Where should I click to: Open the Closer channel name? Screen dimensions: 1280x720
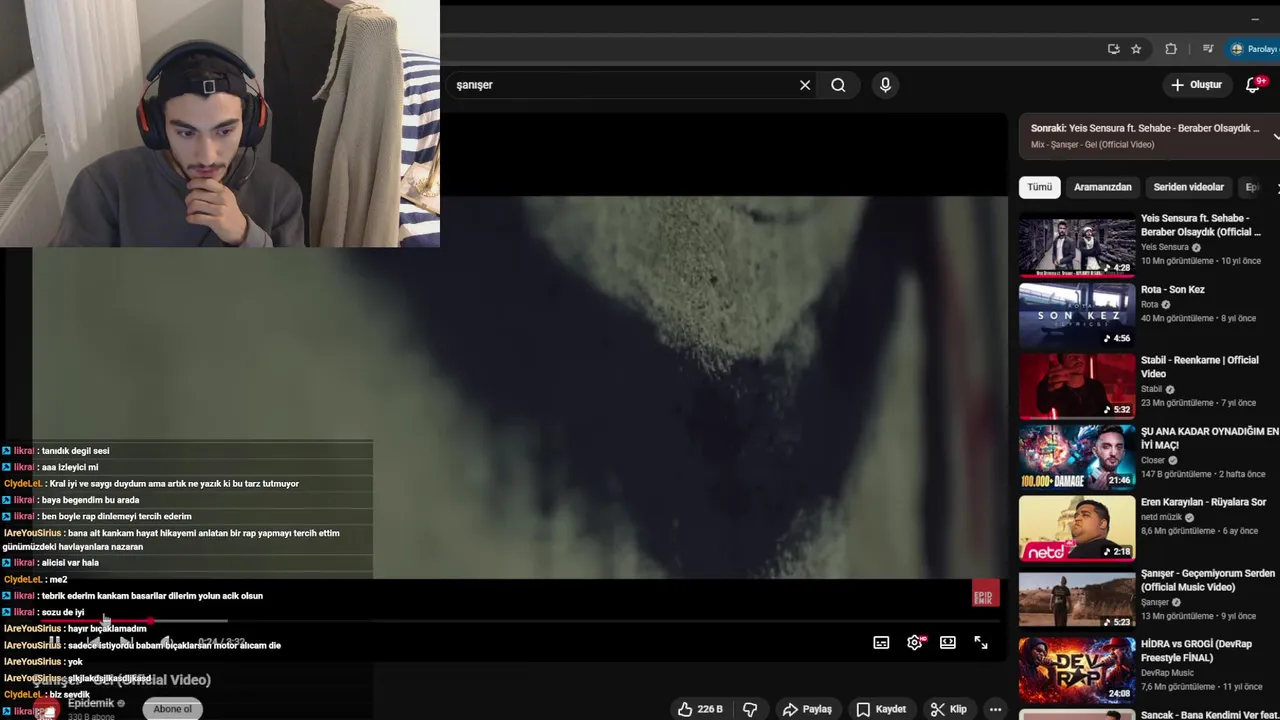click(1152, 461)
